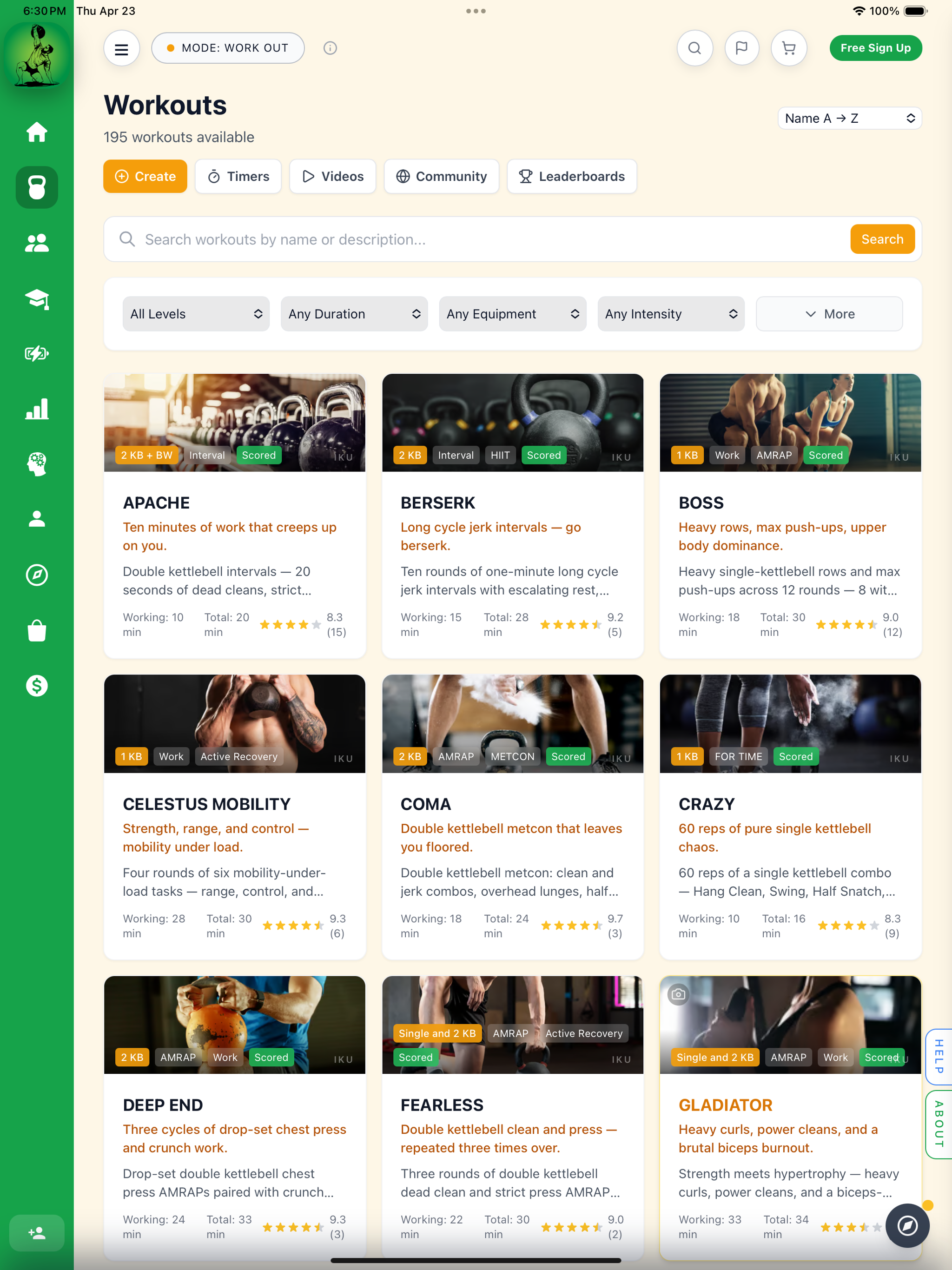
Task: Open the Community tab
Action: click(442, 176)
